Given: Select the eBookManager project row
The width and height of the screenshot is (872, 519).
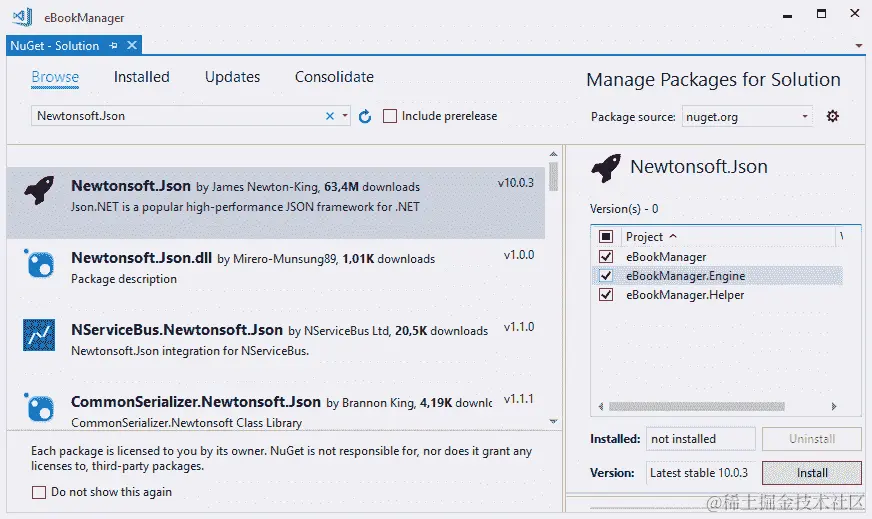Looking at the screenshot, I should 717,256.
